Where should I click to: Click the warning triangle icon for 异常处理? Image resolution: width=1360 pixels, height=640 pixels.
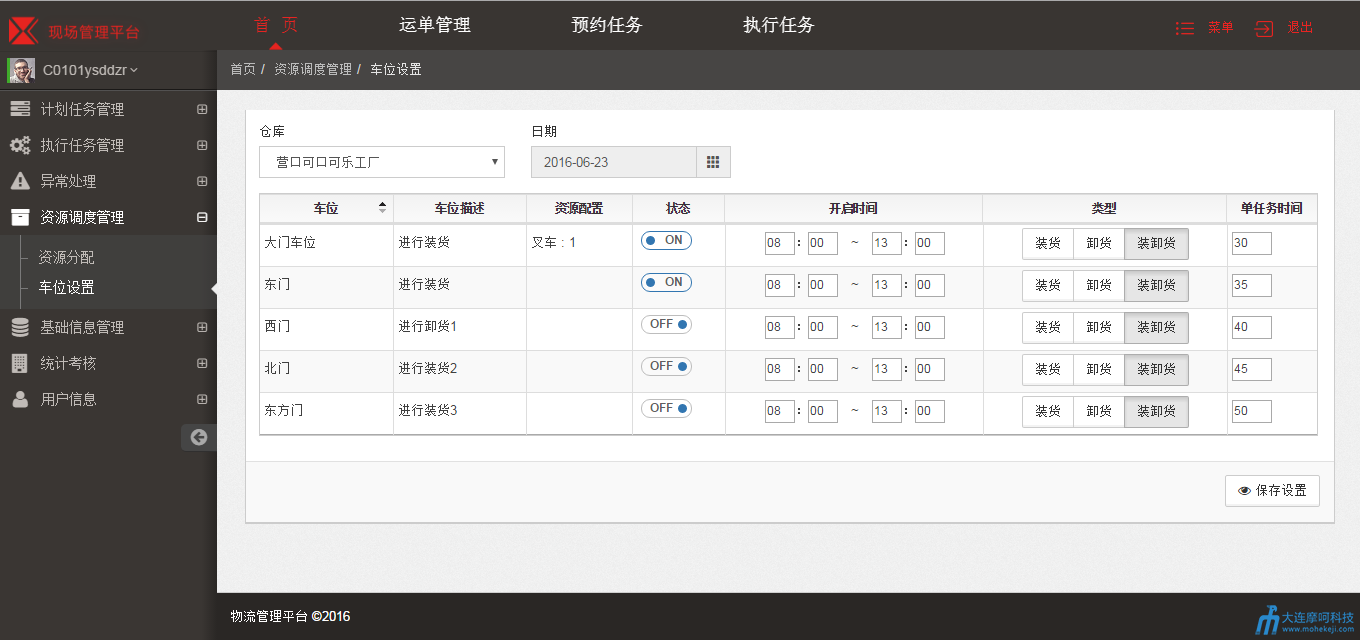(x=20, y=181)
